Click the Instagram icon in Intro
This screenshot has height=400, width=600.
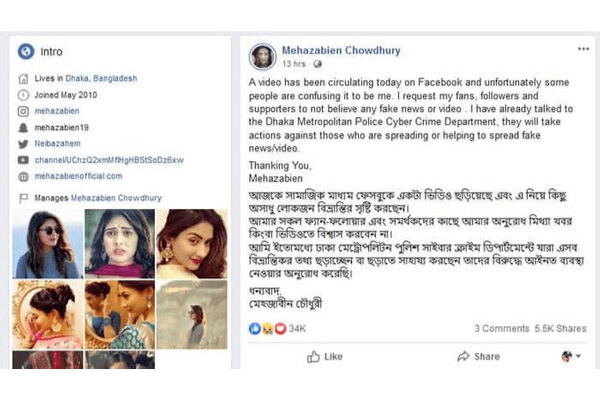23,112
